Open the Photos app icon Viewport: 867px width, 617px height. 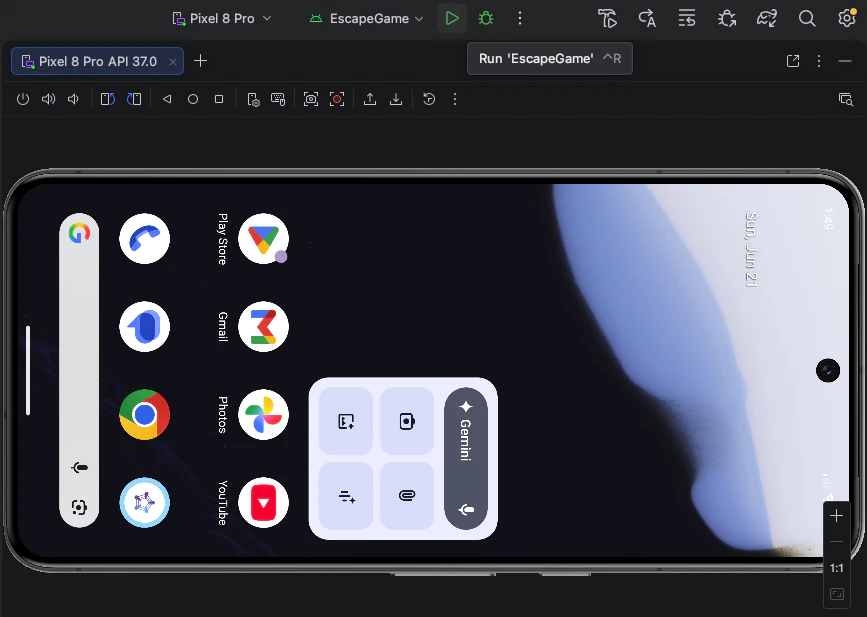tap(263, 415)
